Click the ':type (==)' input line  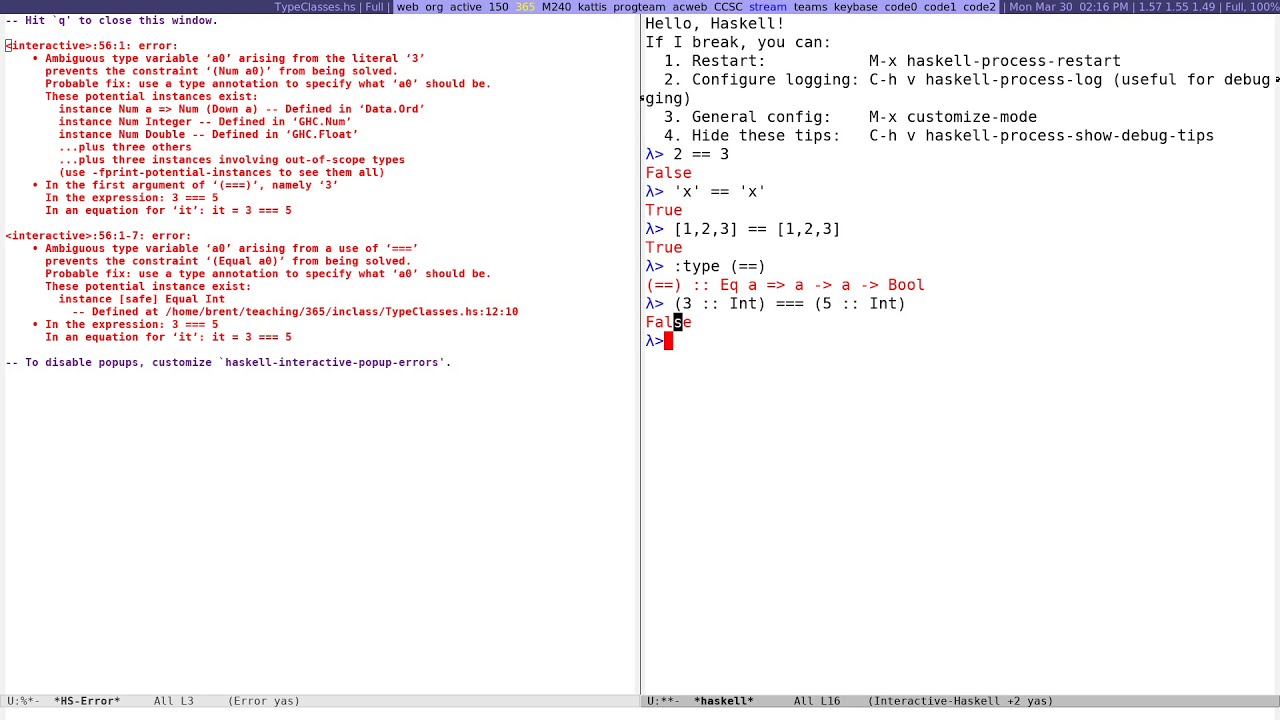click(720, 266)
